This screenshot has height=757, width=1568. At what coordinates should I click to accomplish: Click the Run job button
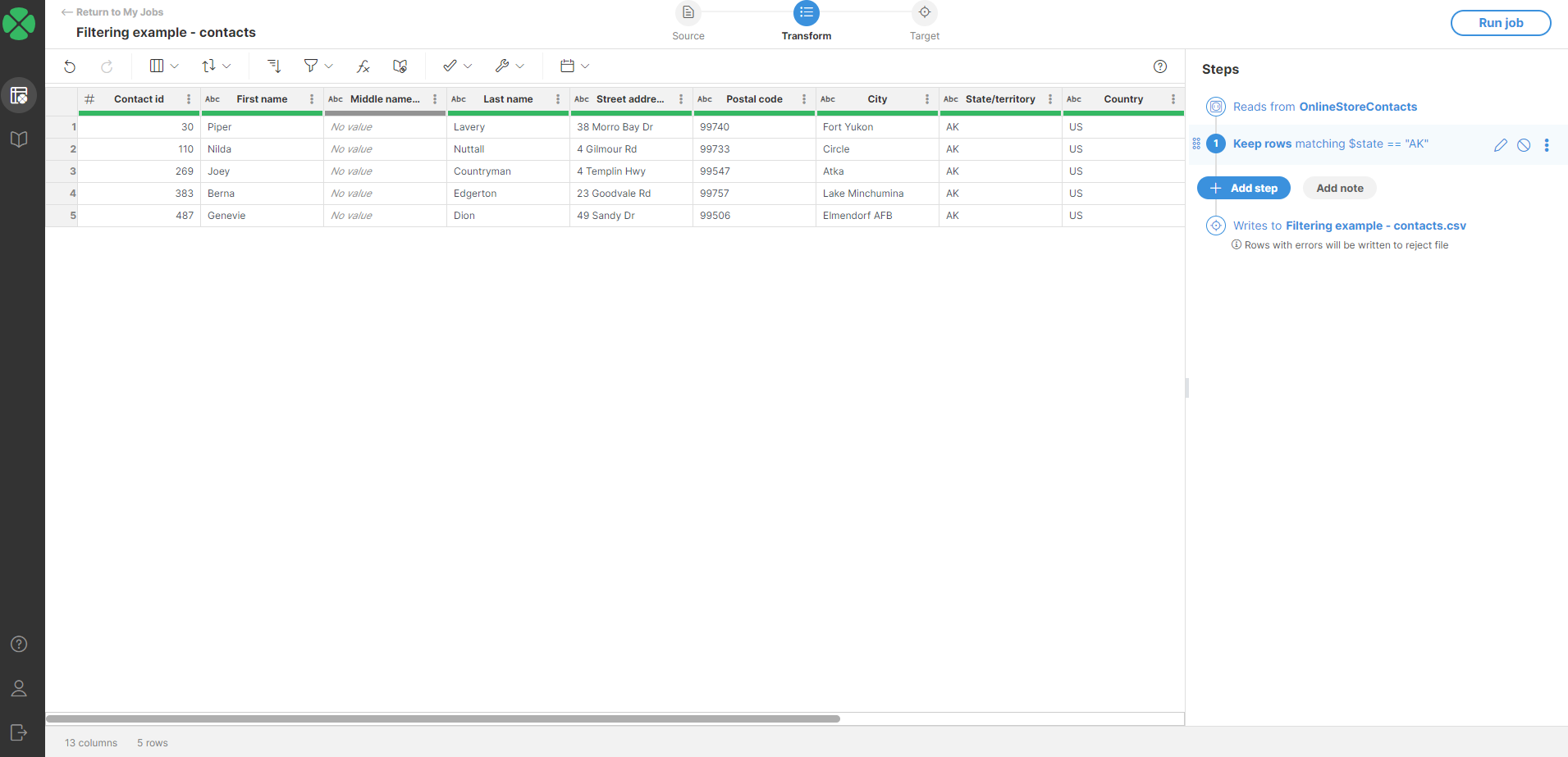(x=1500, y=23)
